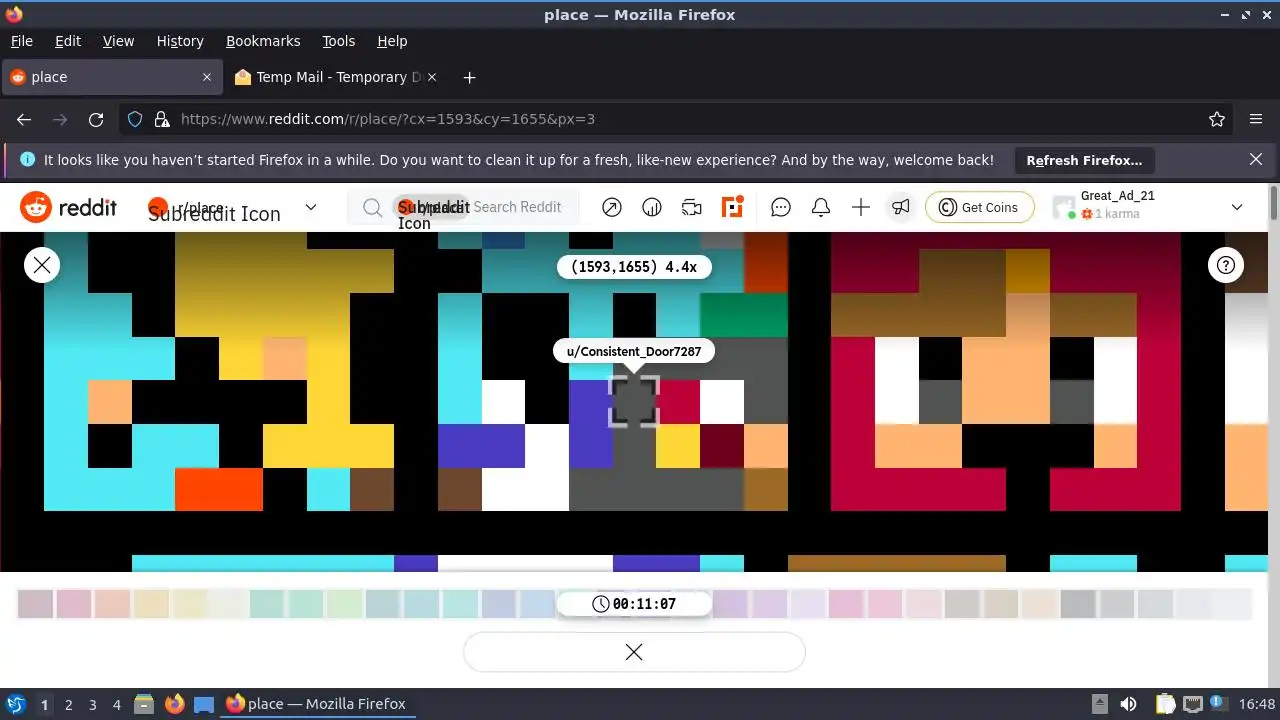Expand the Great_Ad_21 user menu

click(1237, 207)
